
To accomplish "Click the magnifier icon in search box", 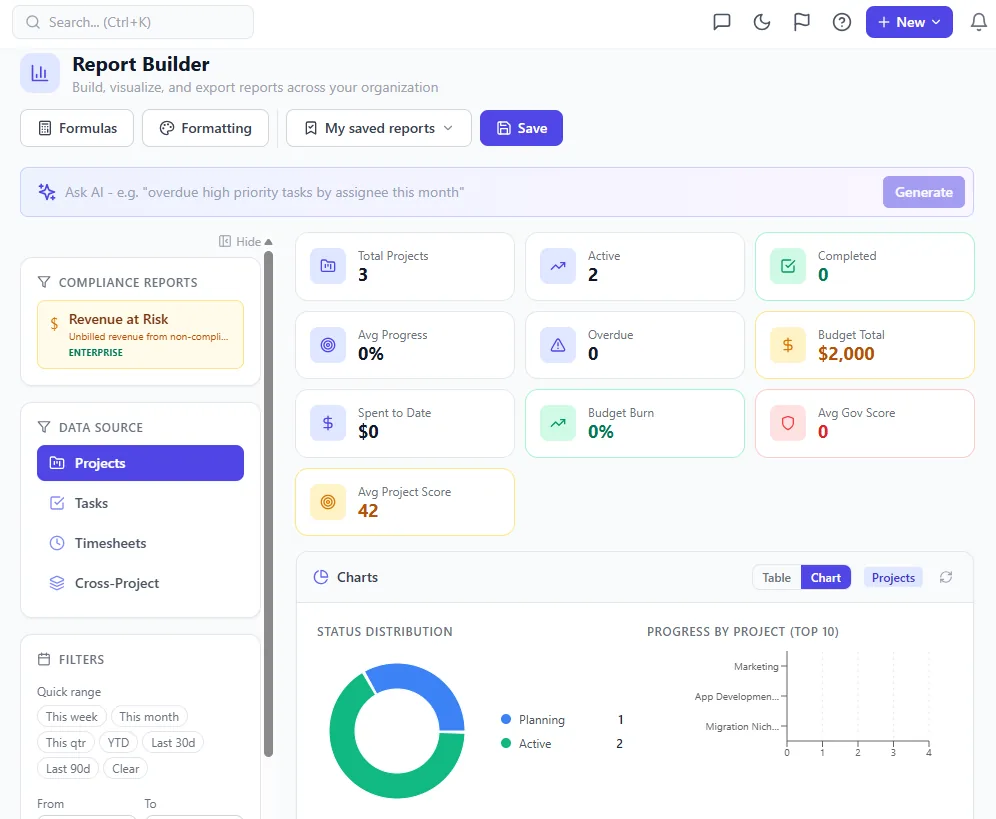I will click(33, 22).
